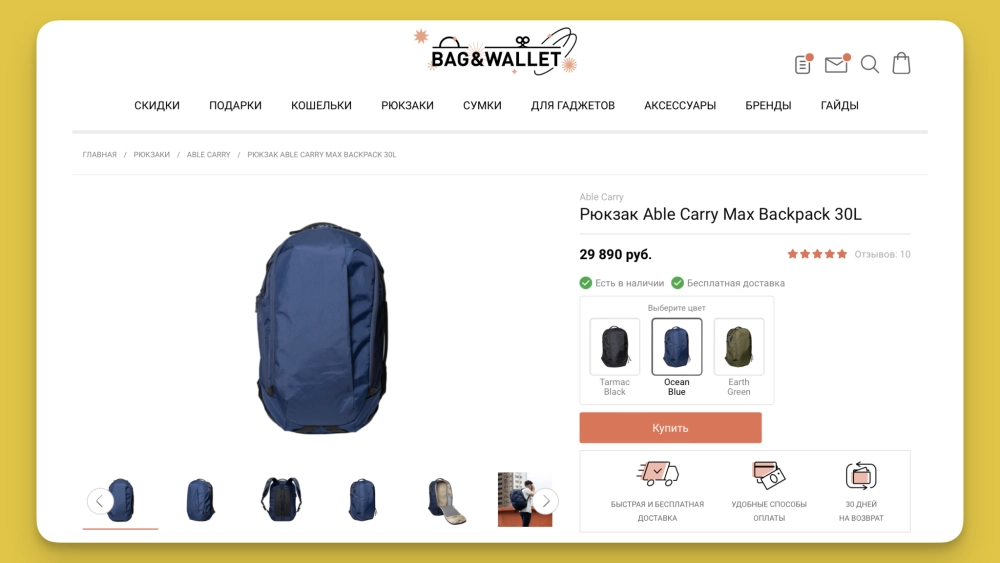
Task: Open the envelope messages icon
Action: click(837, 64)
